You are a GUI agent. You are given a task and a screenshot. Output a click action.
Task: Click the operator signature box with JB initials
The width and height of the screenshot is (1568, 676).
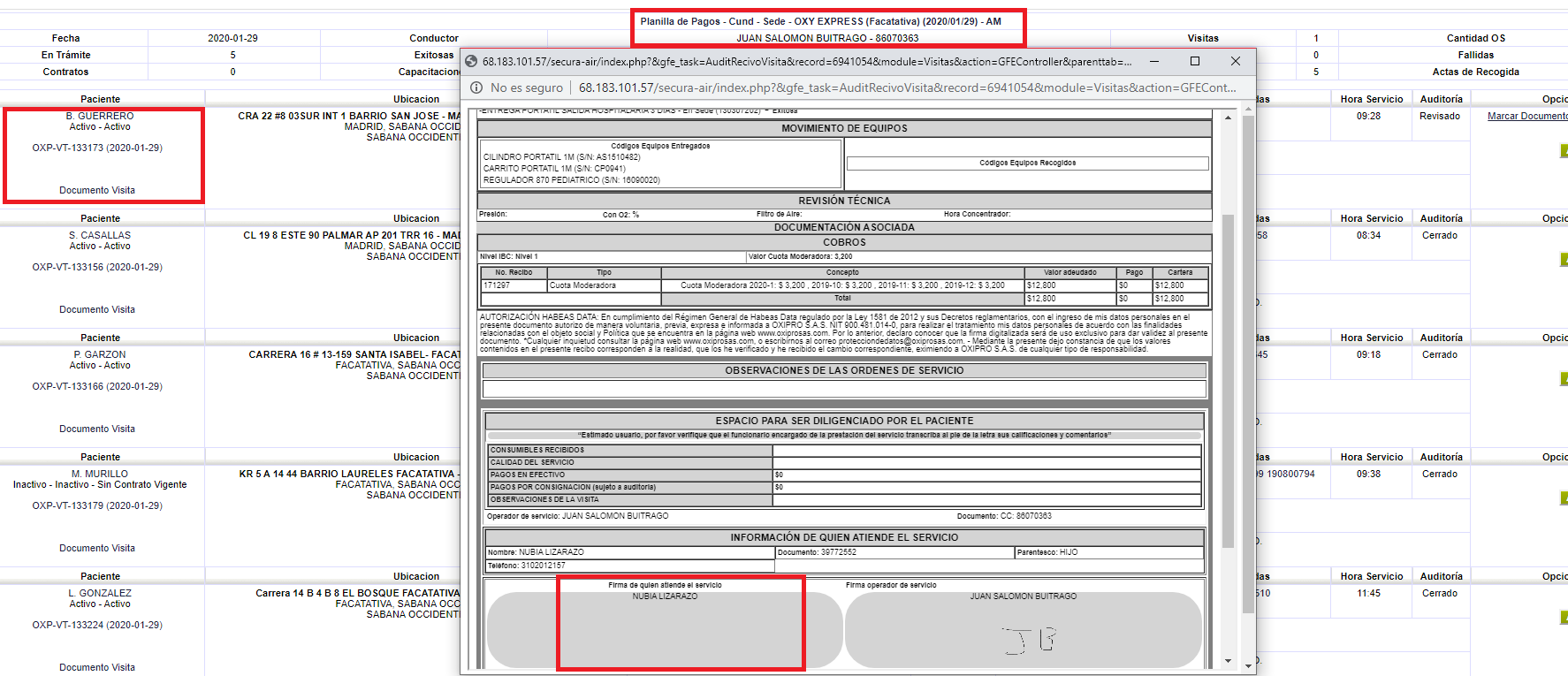tap(1024, 629)
